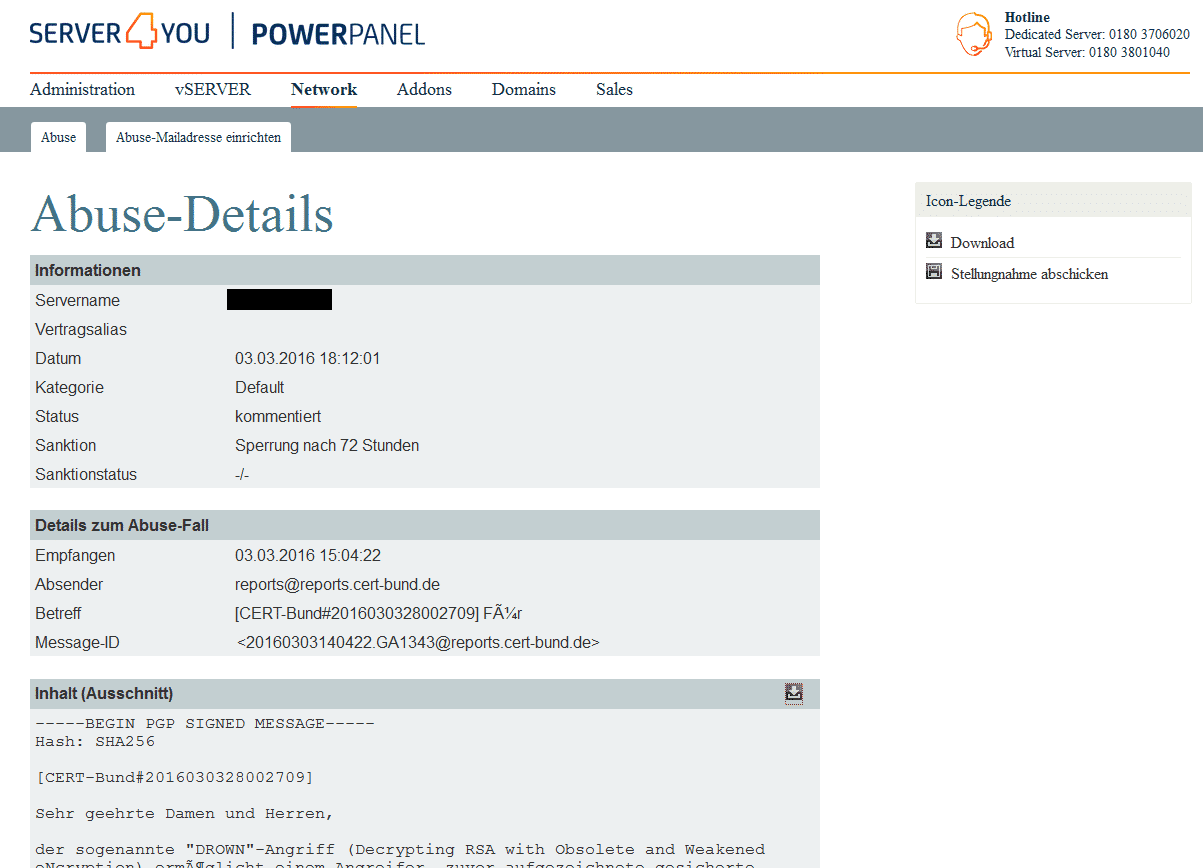Click the Message-ID value text
Viewport: 1203px width, 868px height.
418,642
